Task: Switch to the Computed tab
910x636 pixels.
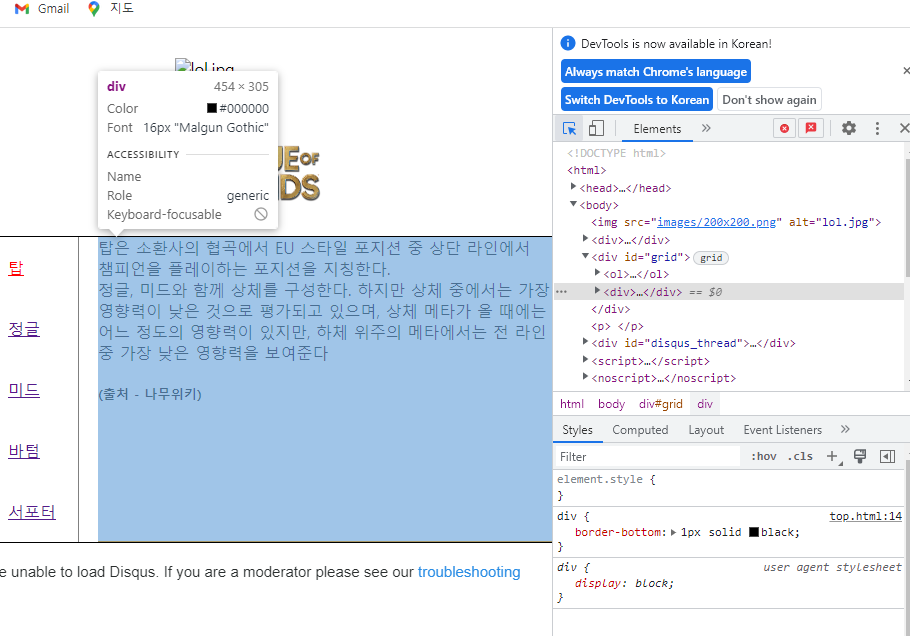Action: (x=640, y=430)
